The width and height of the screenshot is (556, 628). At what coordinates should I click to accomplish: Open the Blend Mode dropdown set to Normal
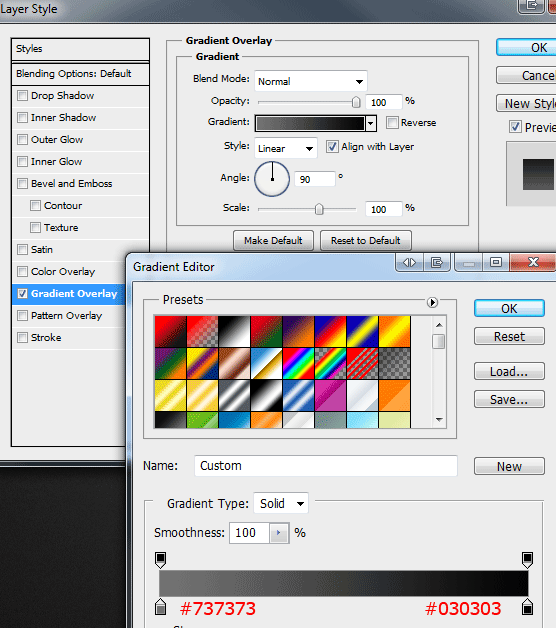point(311,81)
